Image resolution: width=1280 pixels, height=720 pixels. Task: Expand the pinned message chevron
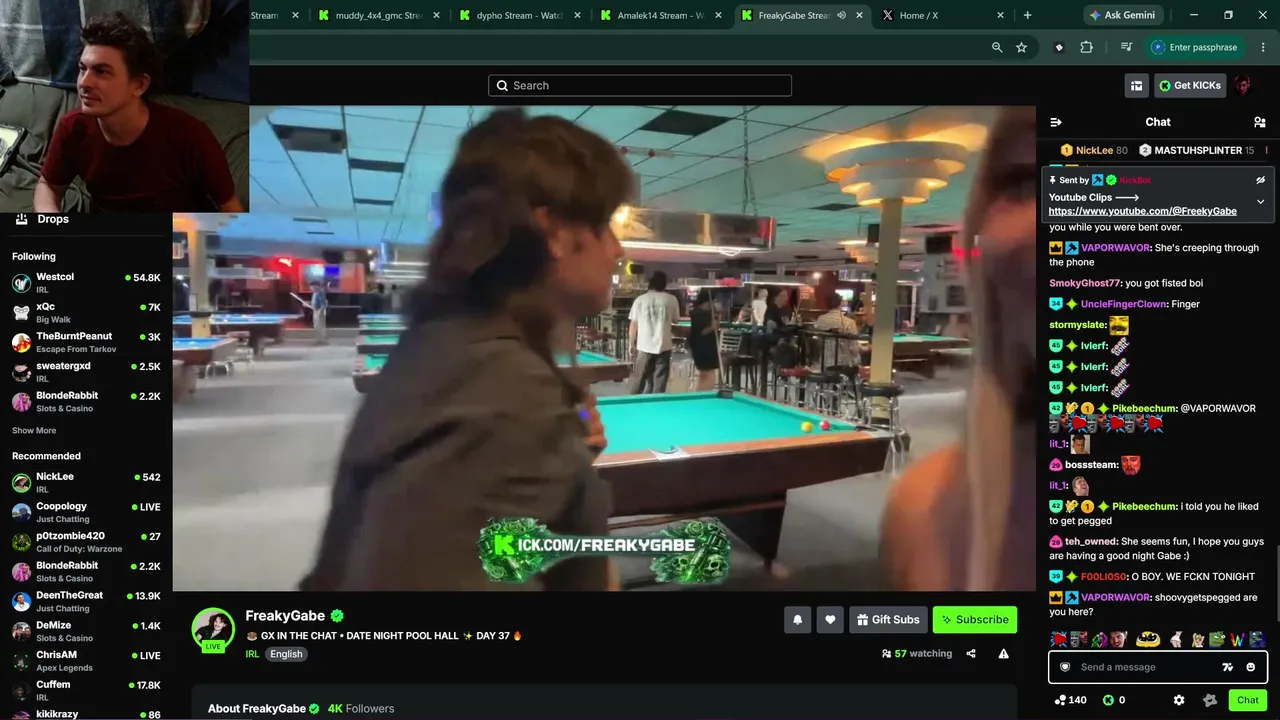(1260, 201)
